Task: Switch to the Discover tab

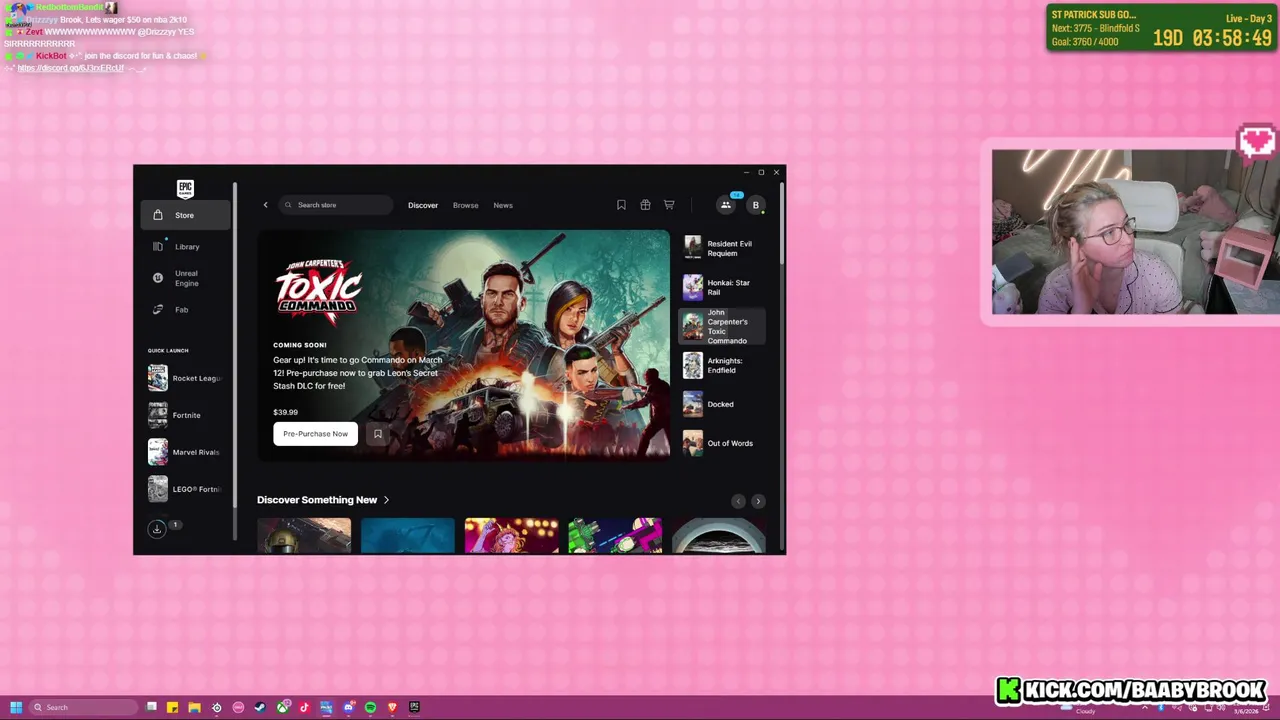Action: coord(423,205)
